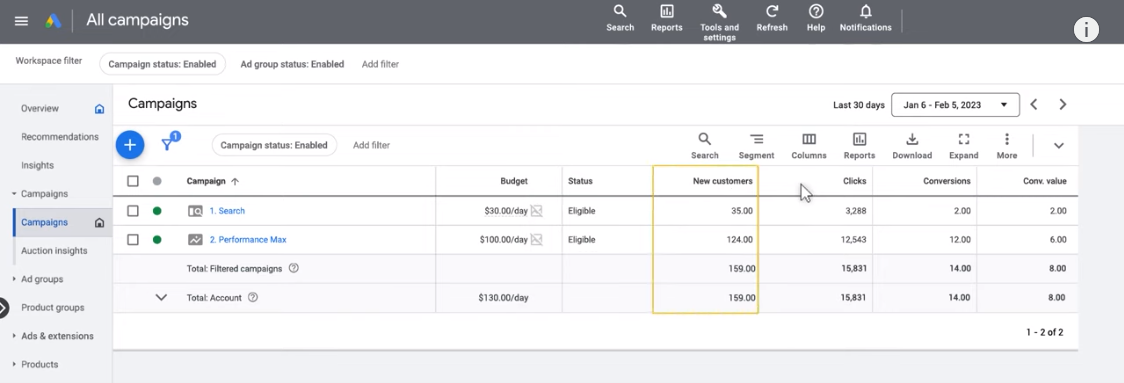1124x383 pixels.
Task: Go to the next date range
Action: click(x=1062, y=105)
